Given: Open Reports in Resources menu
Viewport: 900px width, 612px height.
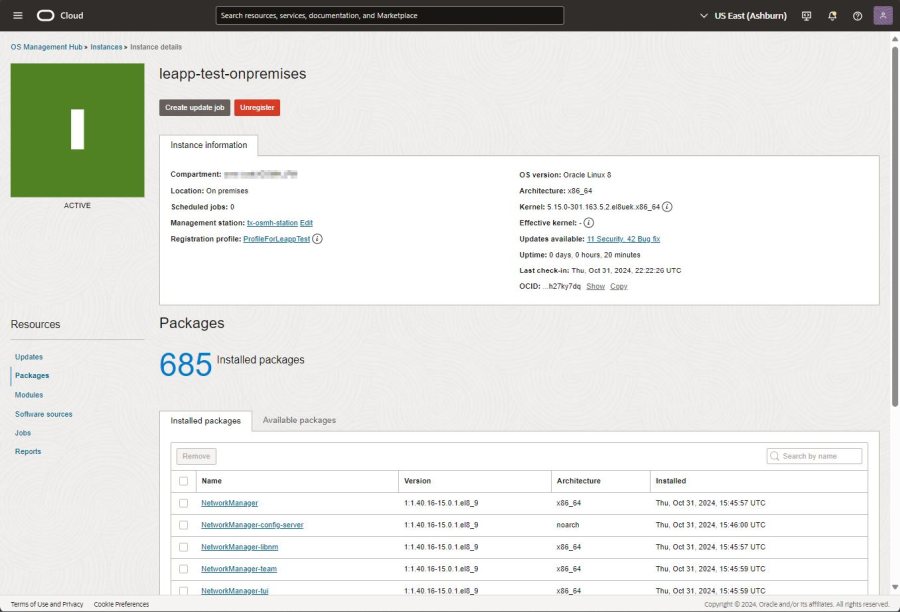Looking at the screenshot, I should click(x=28, y=451).
